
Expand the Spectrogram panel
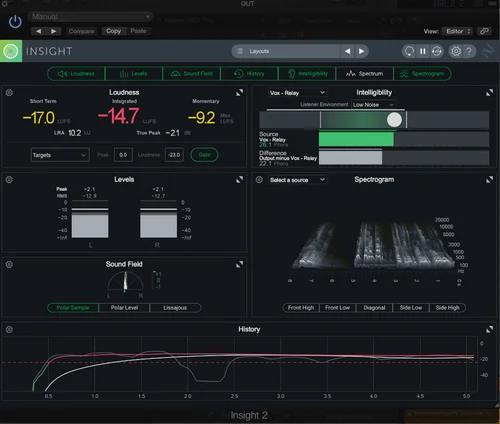(x=489, y=180)
